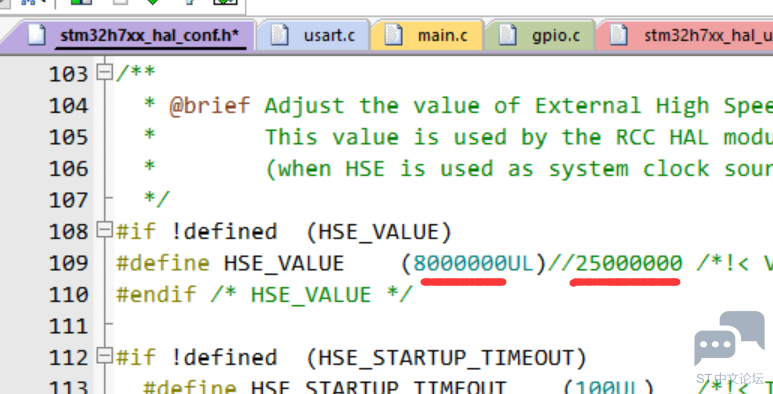Select the gpio.c tab
Viewport: 773px width, 394px height.
tap(540, 36)
